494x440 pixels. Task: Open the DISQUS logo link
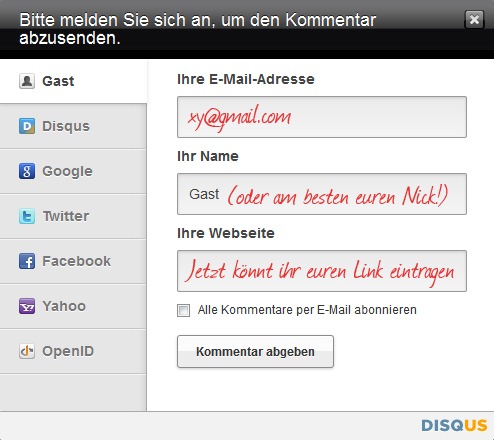[454, 426]
